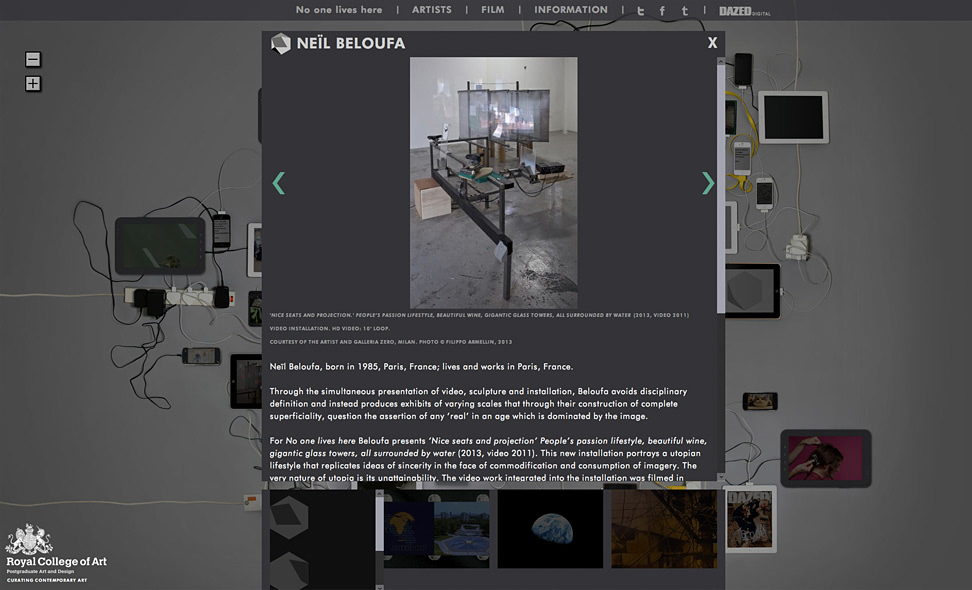
Task: Click the small scrollbar beside hexagon thumbnail
Action: click(379, 524)
